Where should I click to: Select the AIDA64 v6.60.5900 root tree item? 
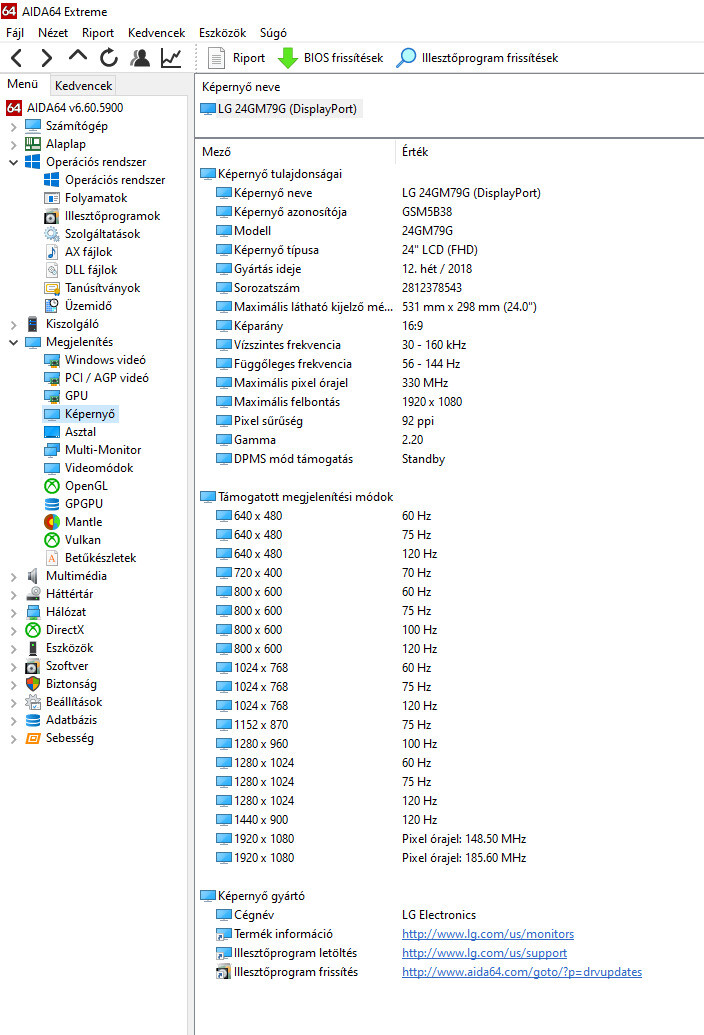click(65, 108)
